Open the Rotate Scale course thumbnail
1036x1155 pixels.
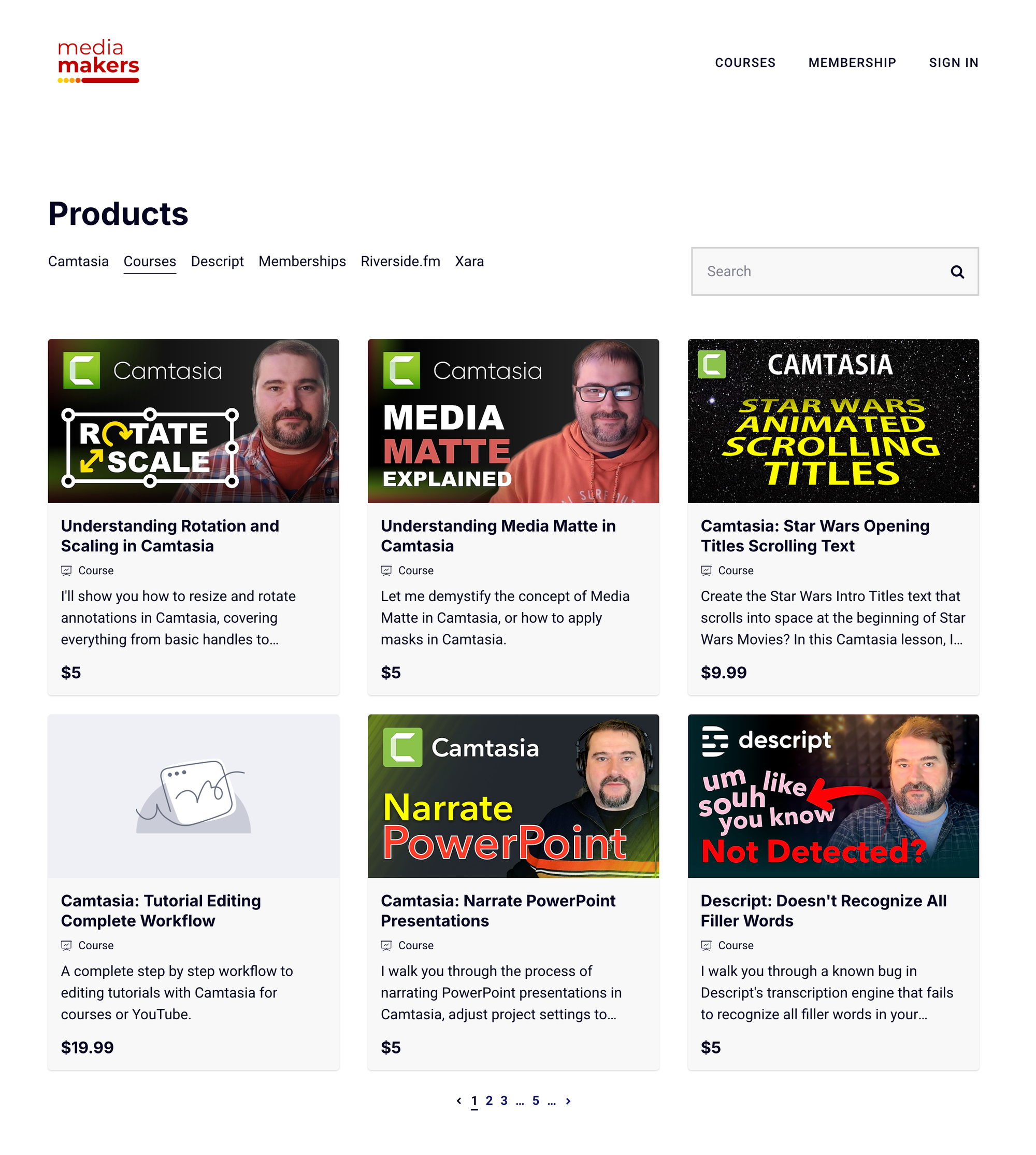[194, 421]
